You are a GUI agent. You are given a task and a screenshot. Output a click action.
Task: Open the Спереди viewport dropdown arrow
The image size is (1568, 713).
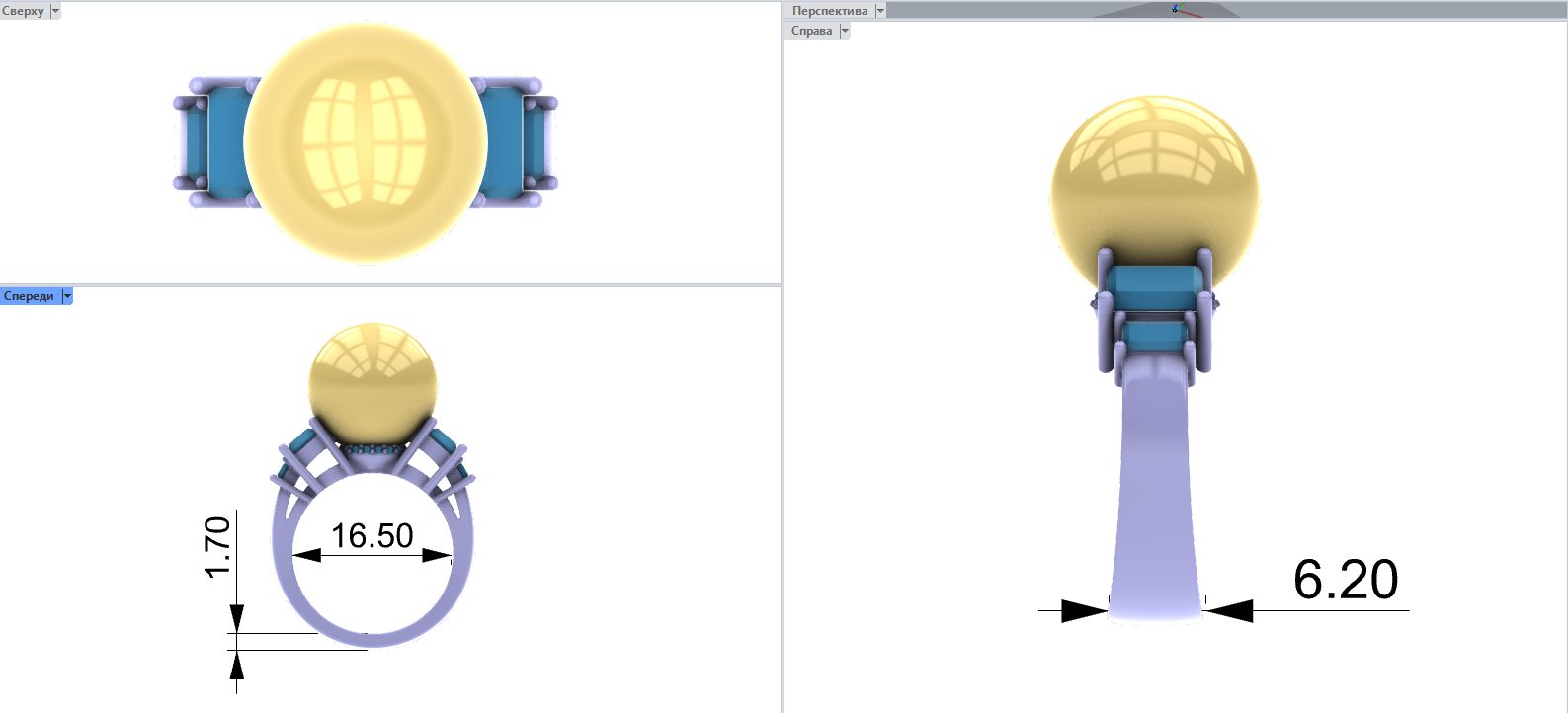(x=67, y=296)
